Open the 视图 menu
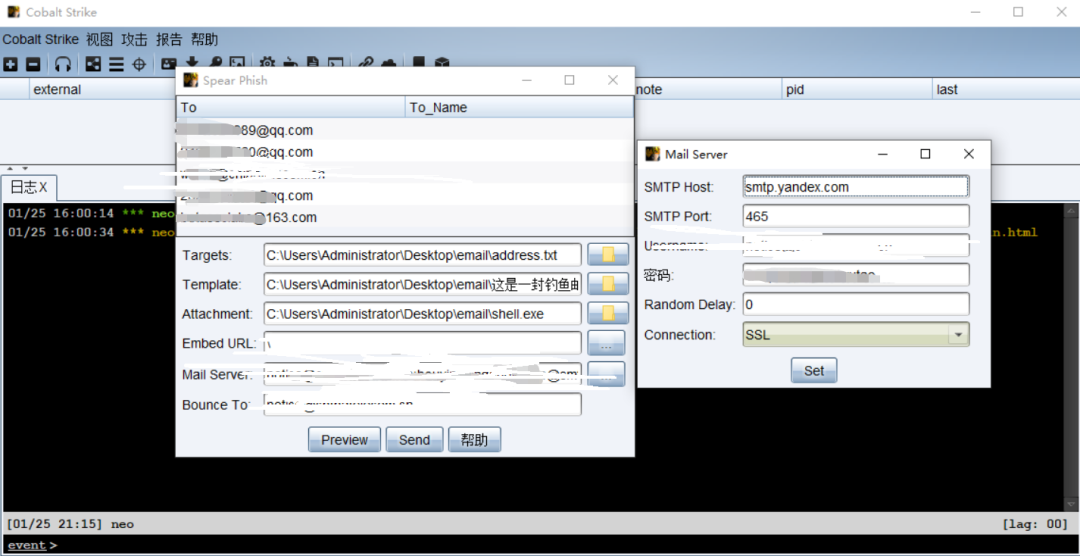This screenshot has width=1080, height=556. click(x=100, y=39)
